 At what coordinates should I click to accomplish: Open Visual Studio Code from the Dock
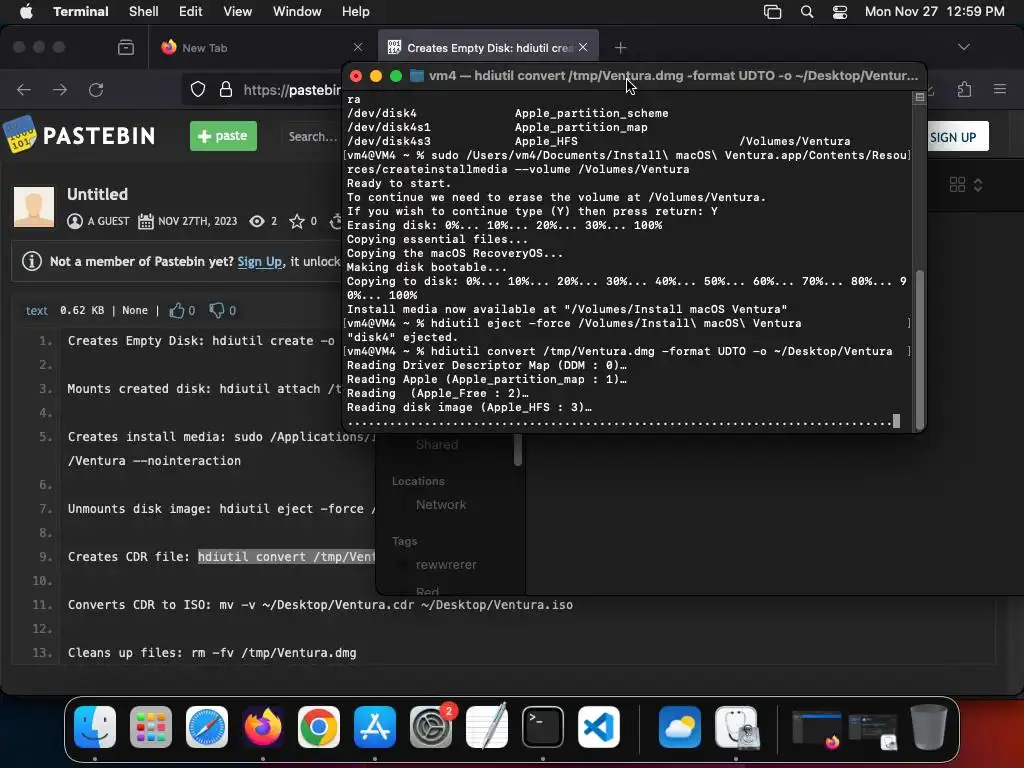point(599,727)
